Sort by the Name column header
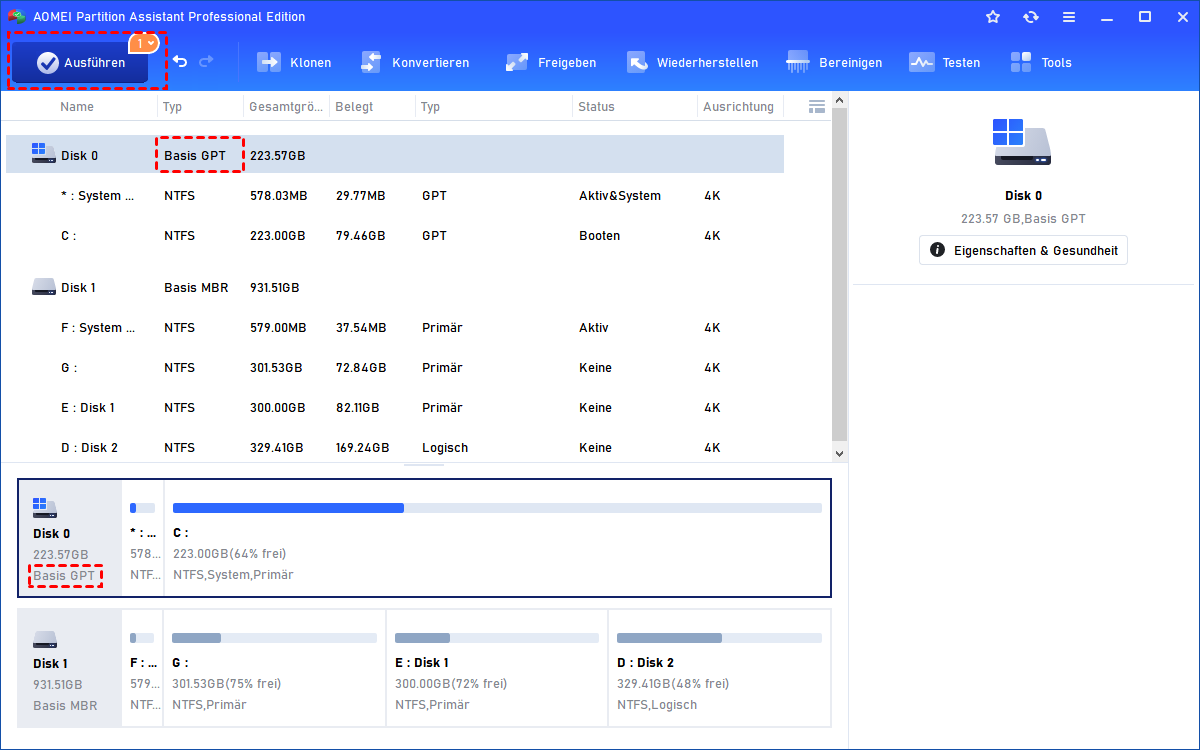Image resolution: width=1200 pixels, height=750 pixels. point(77,106)
